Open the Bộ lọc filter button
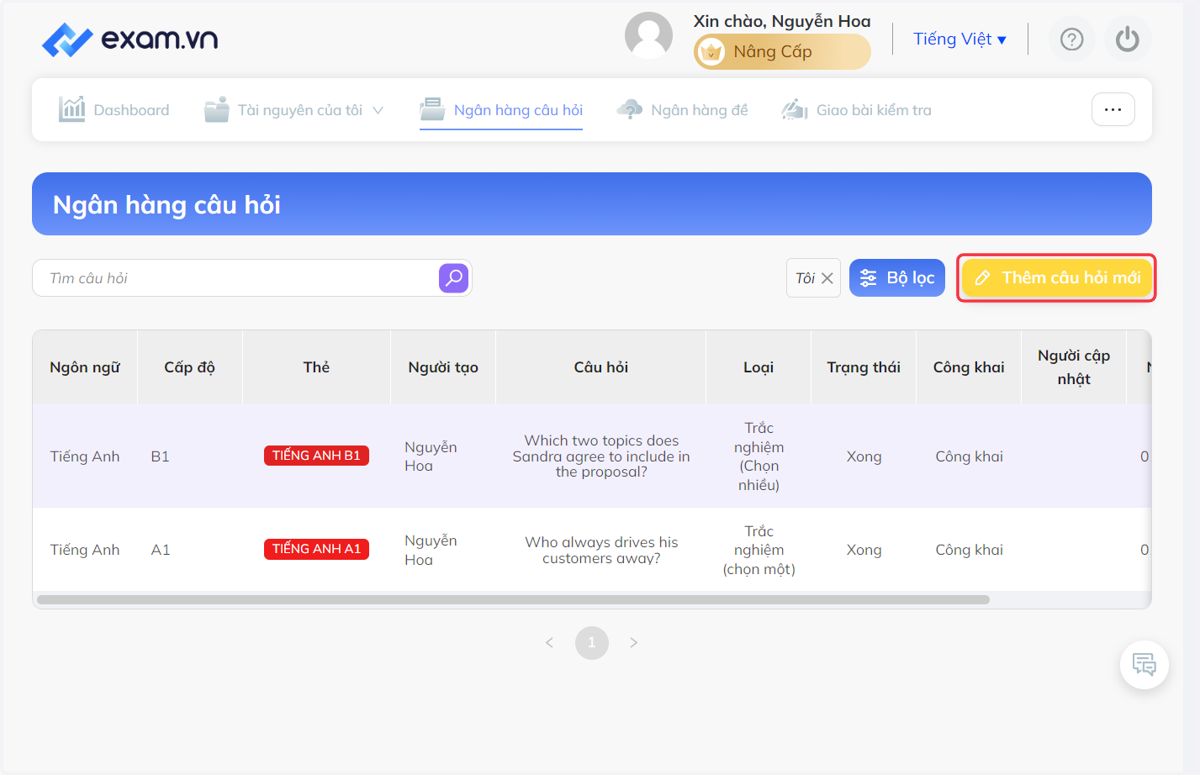 click(x=897, y=278)
